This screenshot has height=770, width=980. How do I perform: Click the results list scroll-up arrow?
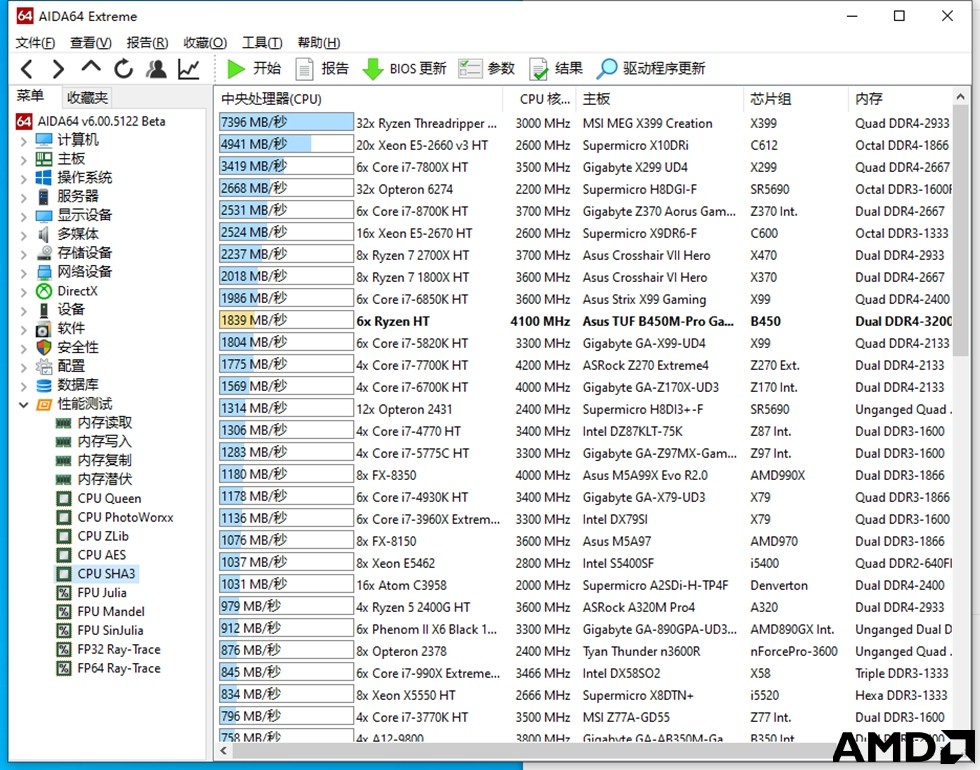[x=961, y=97]
